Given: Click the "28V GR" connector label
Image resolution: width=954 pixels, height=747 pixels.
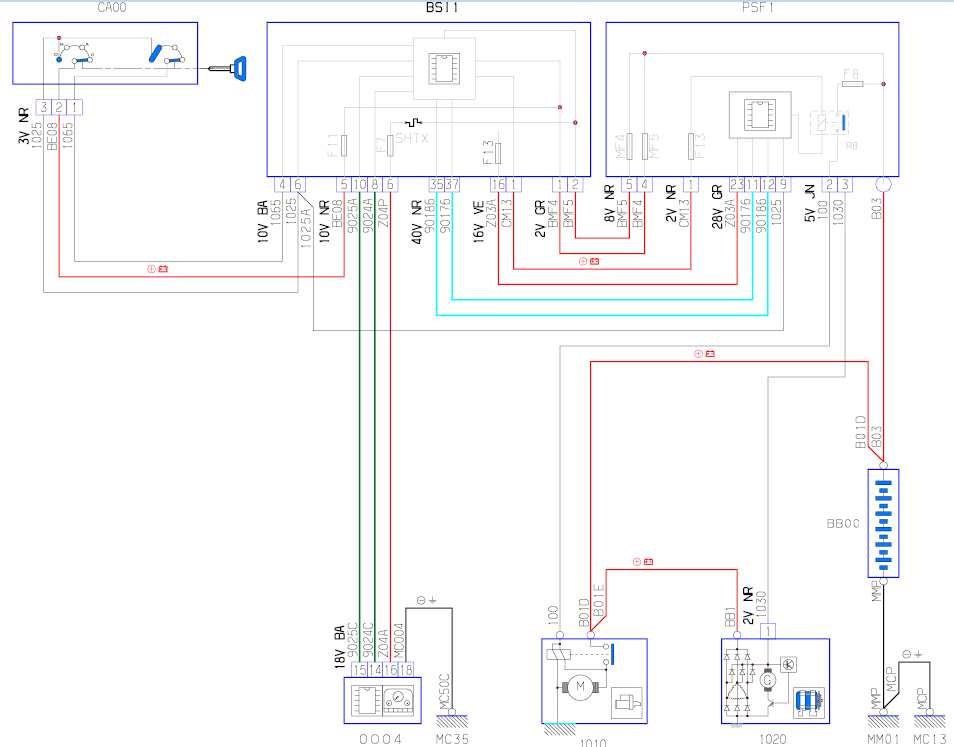Looking at the screenshot, I should [x=718, y=207].
